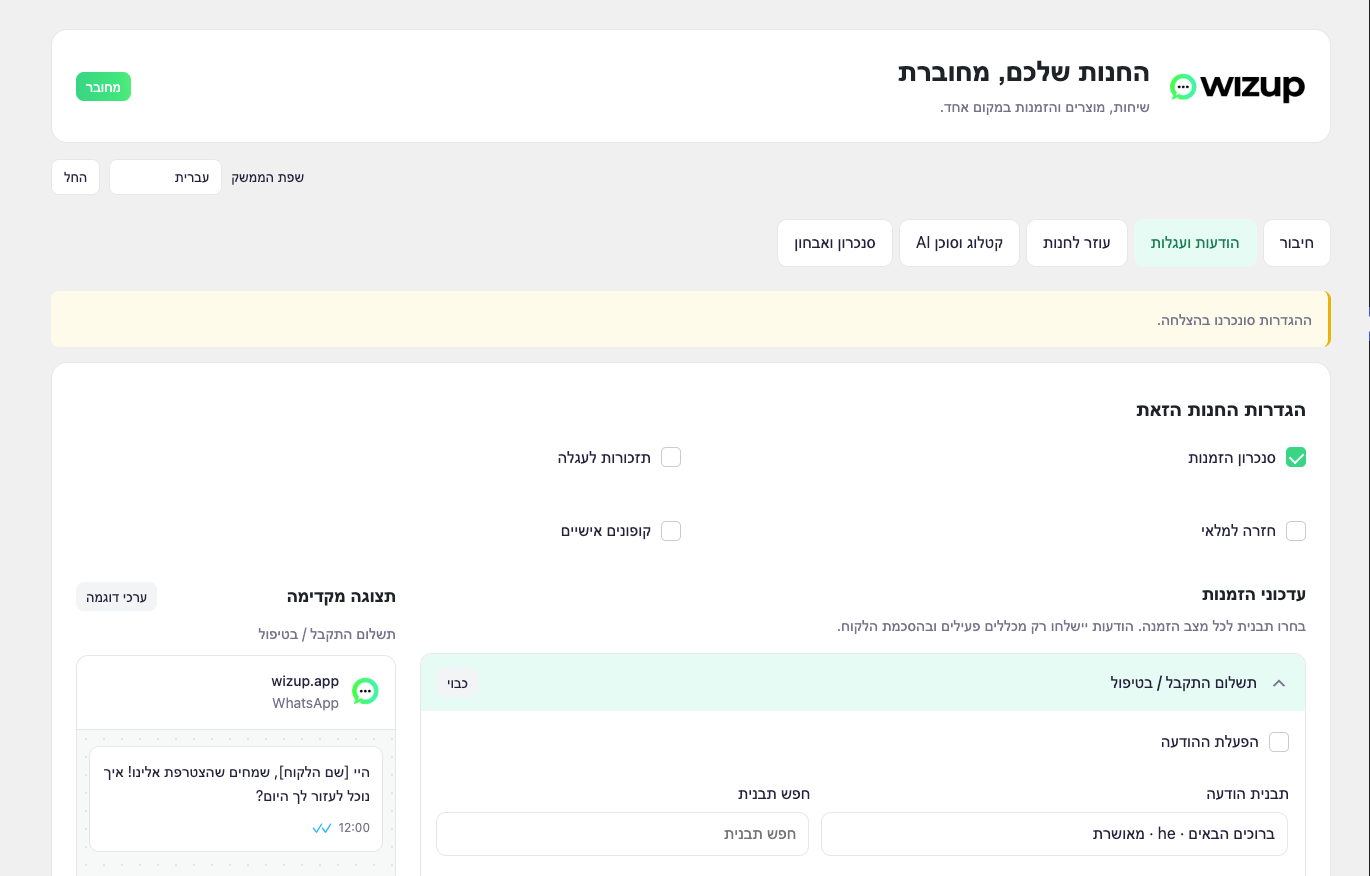1370x876 pixels.
Task: Click the 'החנות שלכם, מחוברת' page title
Action: (x=1023, y=73)
